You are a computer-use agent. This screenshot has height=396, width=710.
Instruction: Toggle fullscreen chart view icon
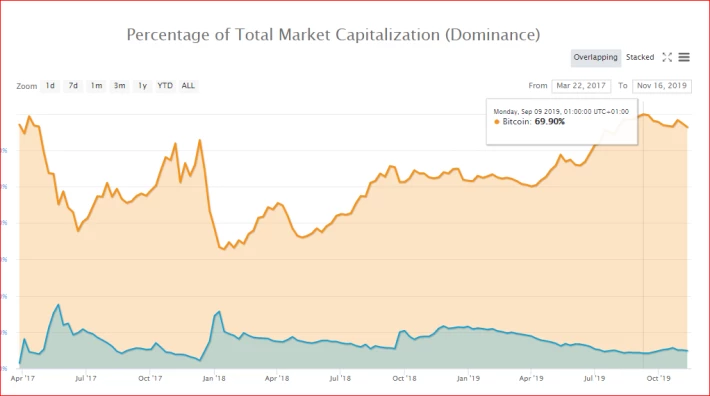(x=667, y=57)
